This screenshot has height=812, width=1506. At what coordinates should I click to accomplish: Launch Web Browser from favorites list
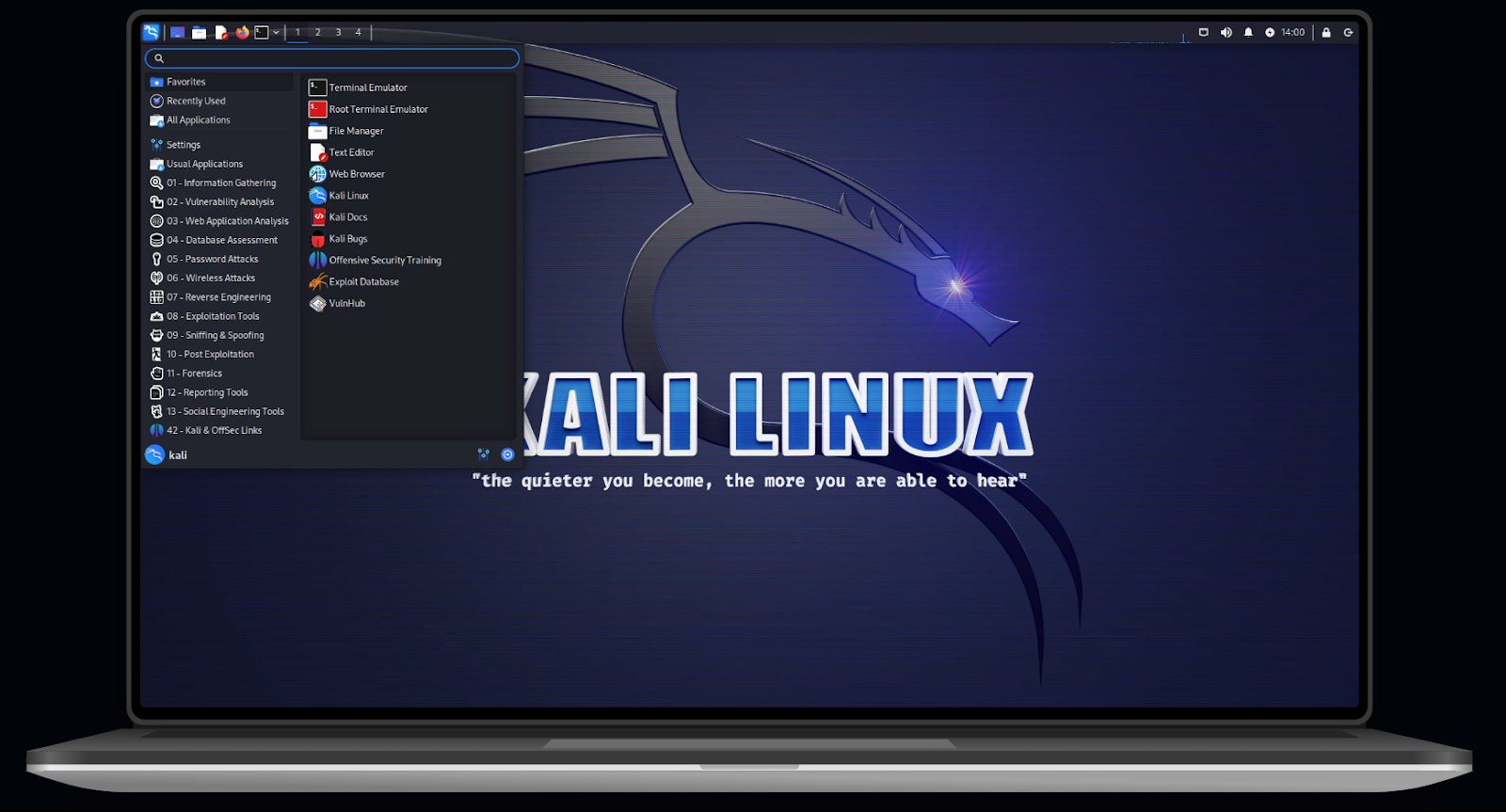410,174
